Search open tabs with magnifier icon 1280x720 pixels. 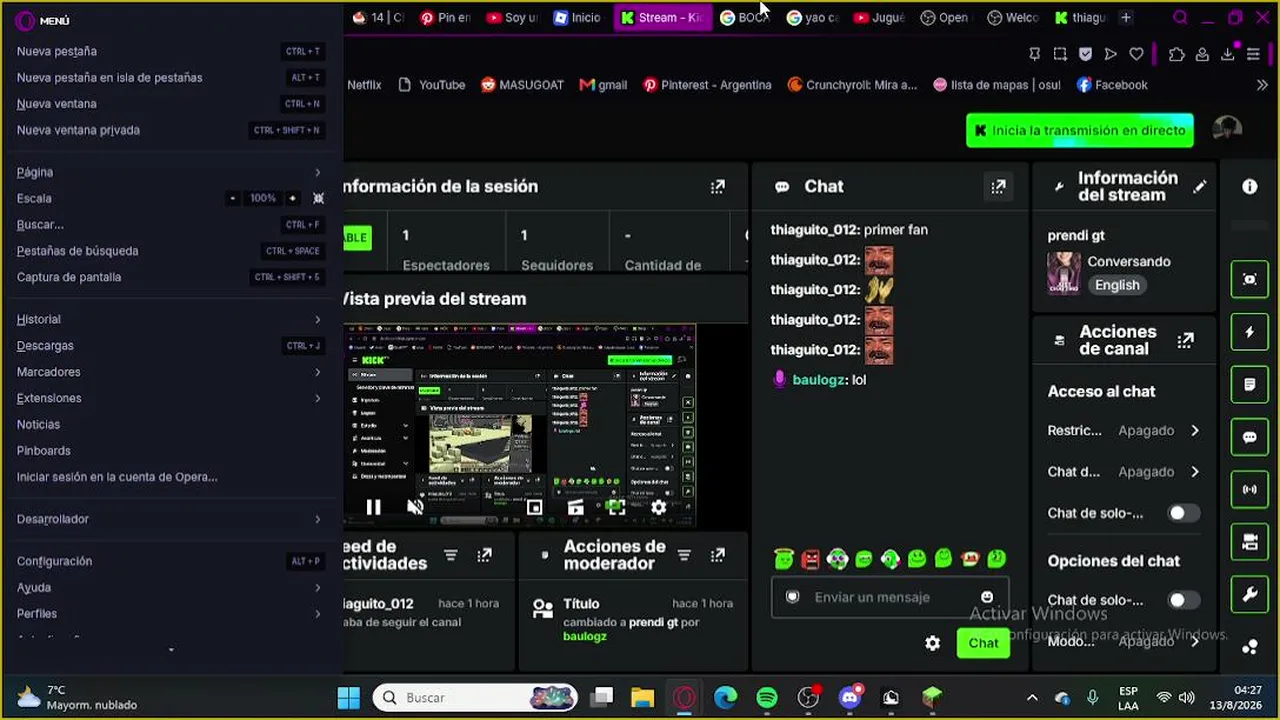1180,17
